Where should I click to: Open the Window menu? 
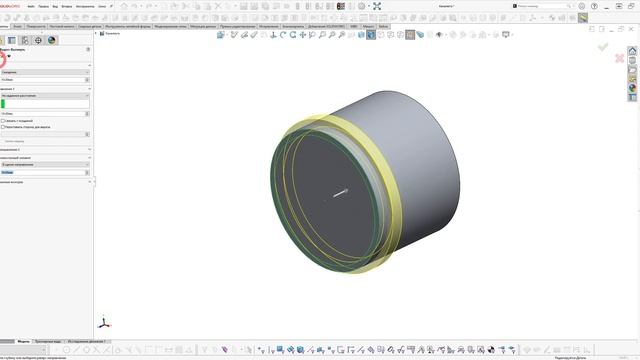102,7
